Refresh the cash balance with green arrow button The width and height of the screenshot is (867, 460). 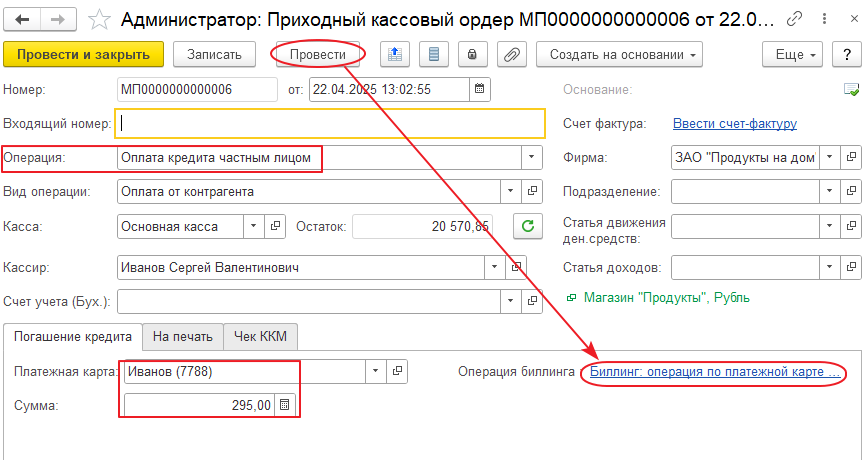click(528, 226)
